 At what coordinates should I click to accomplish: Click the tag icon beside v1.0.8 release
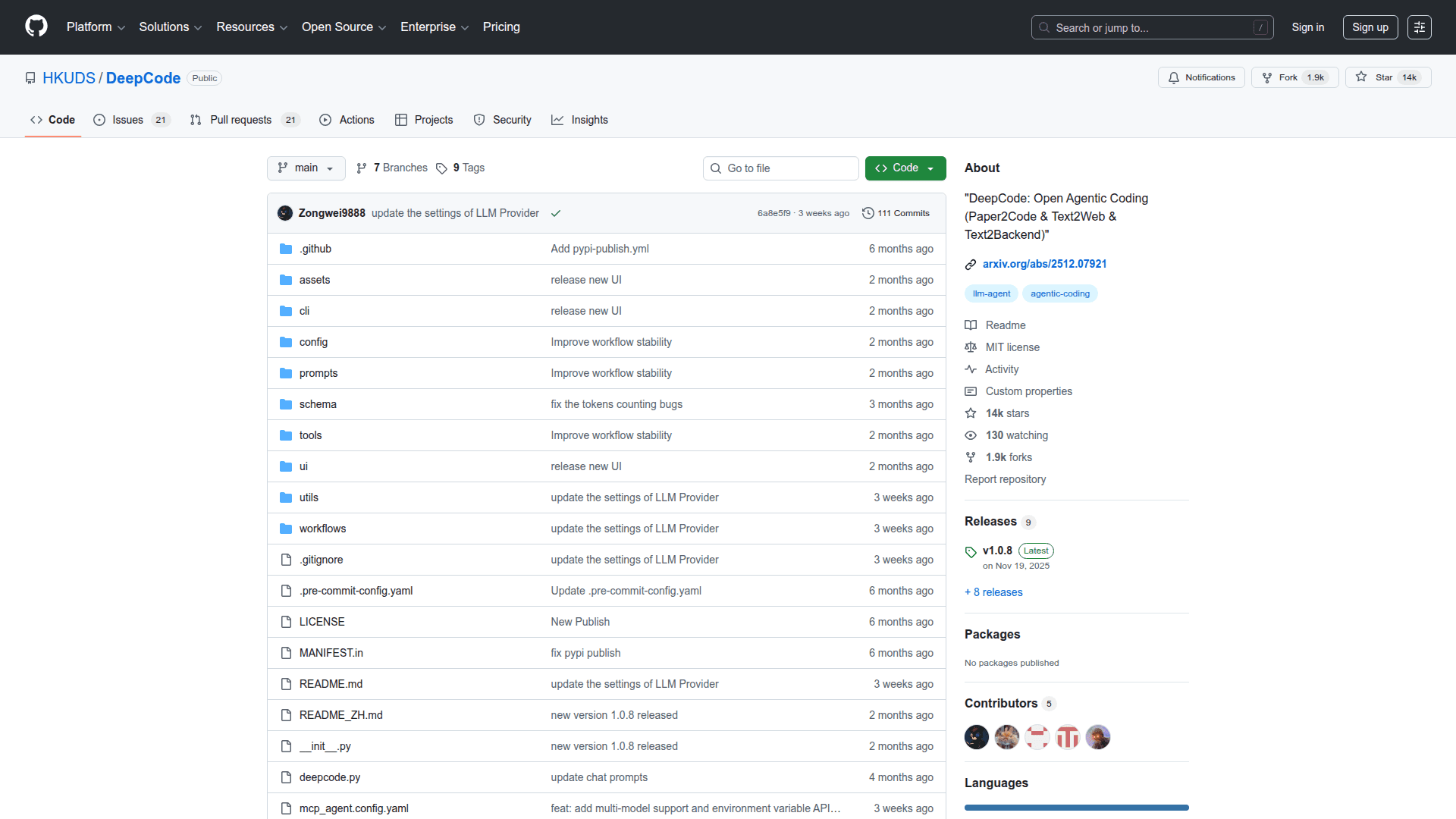tap(971, 551)
